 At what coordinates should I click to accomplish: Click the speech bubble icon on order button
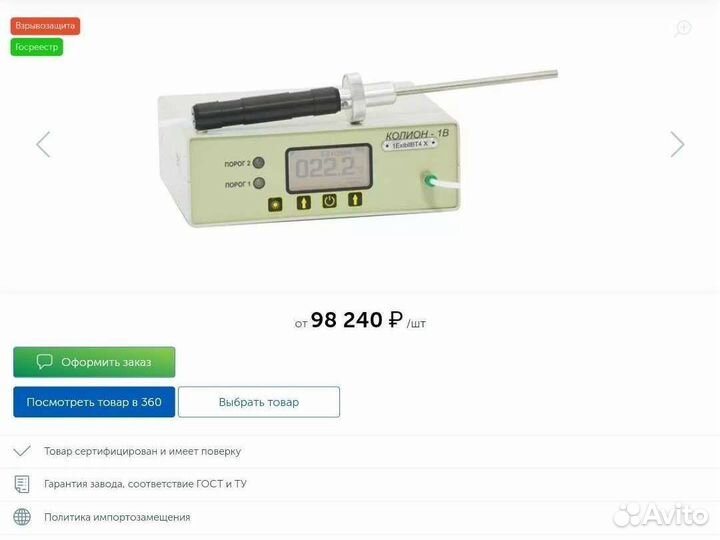click(45, 362)
